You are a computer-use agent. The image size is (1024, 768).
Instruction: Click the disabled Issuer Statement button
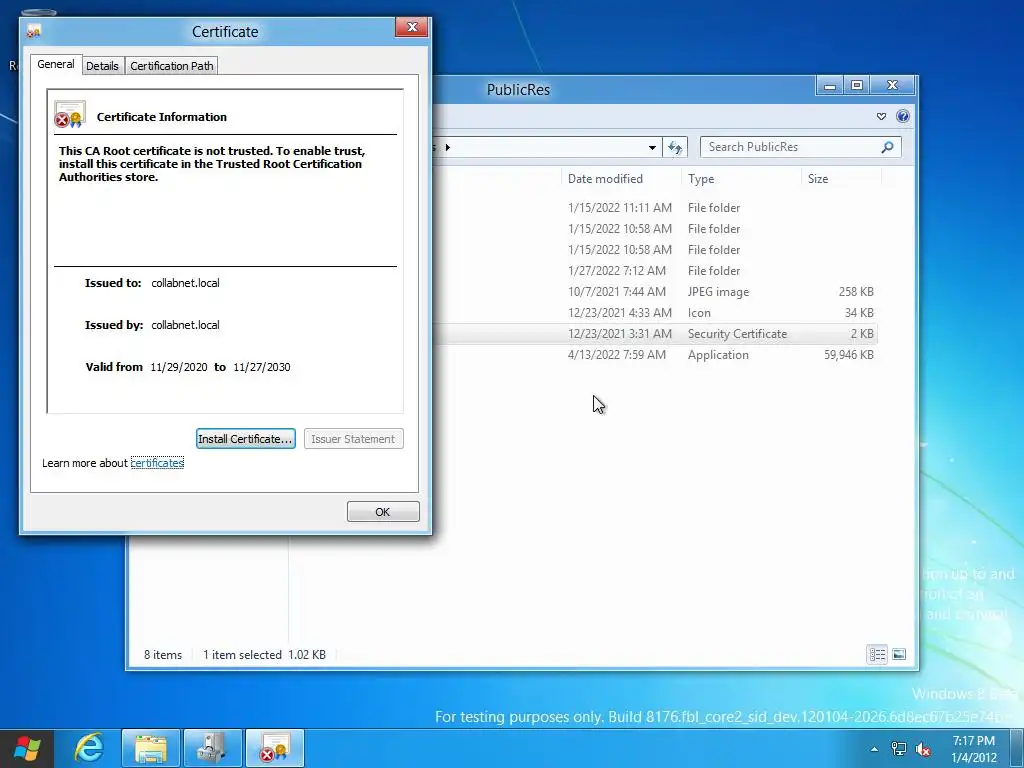353,439
